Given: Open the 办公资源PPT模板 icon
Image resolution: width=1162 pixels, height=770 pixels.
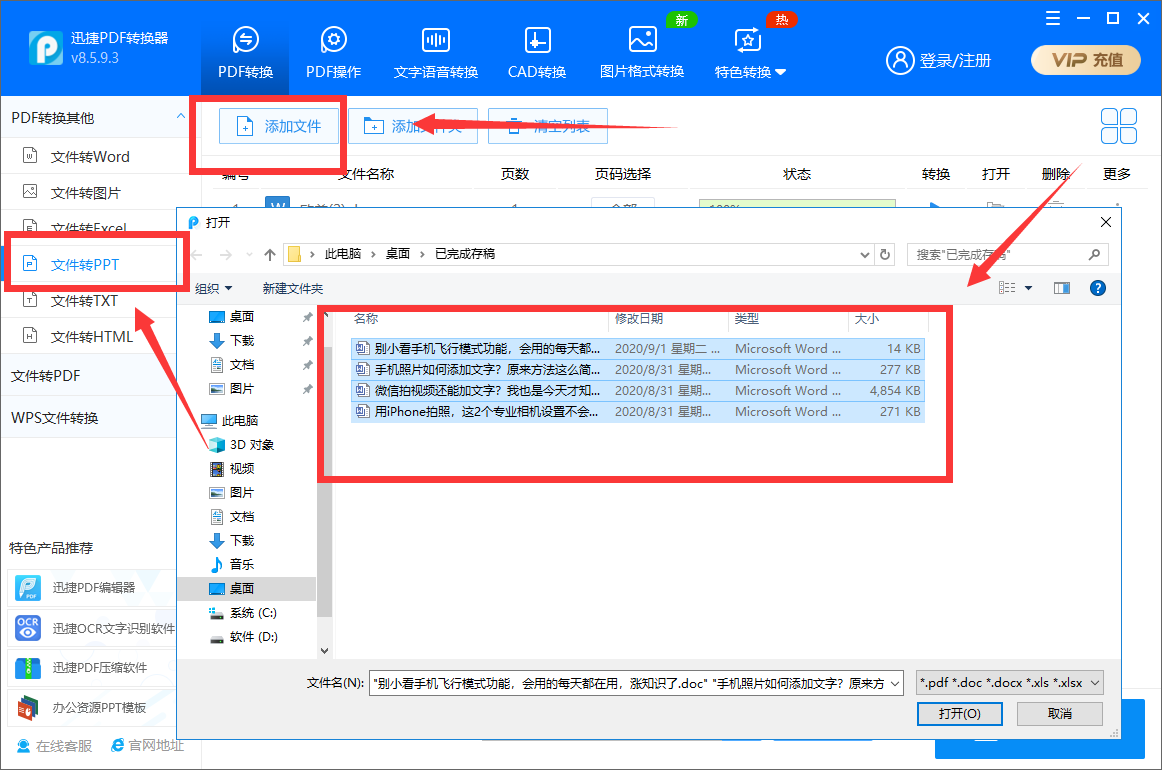Looking at the screenshot, I should pyautogui.click(x=27, y=710).
